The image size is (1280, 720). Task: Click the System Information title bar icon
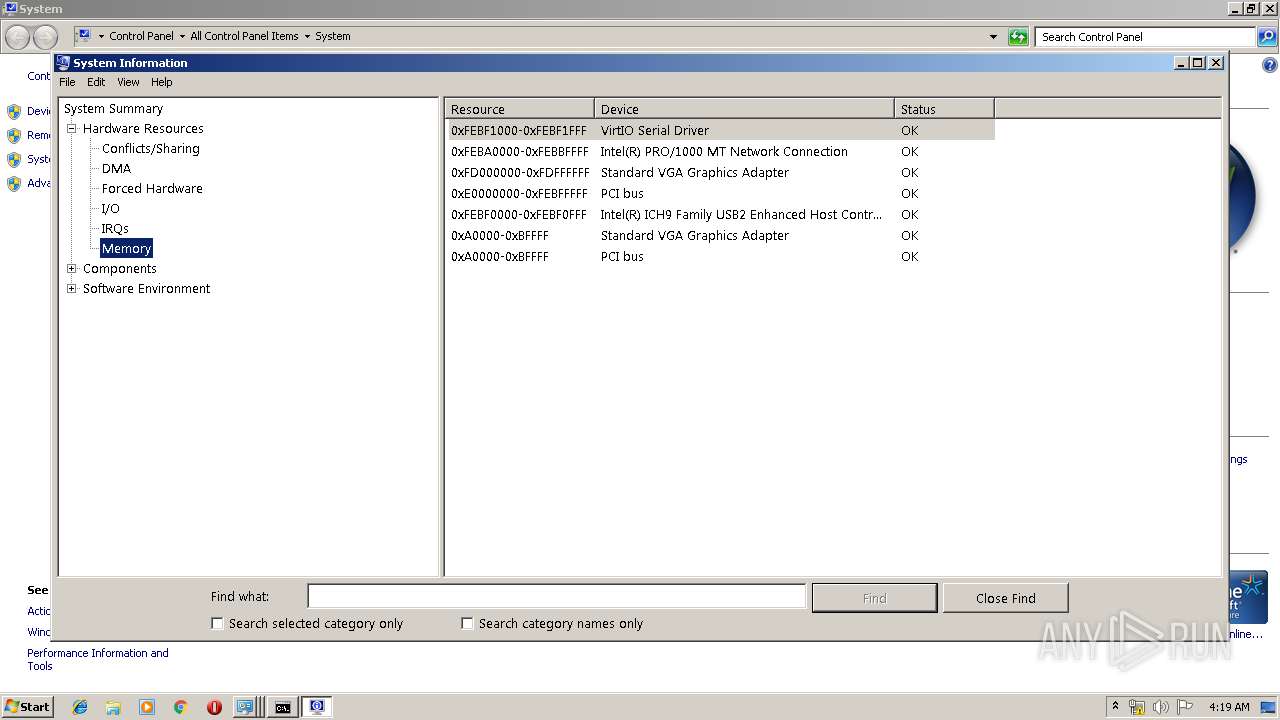pos(63,62)
